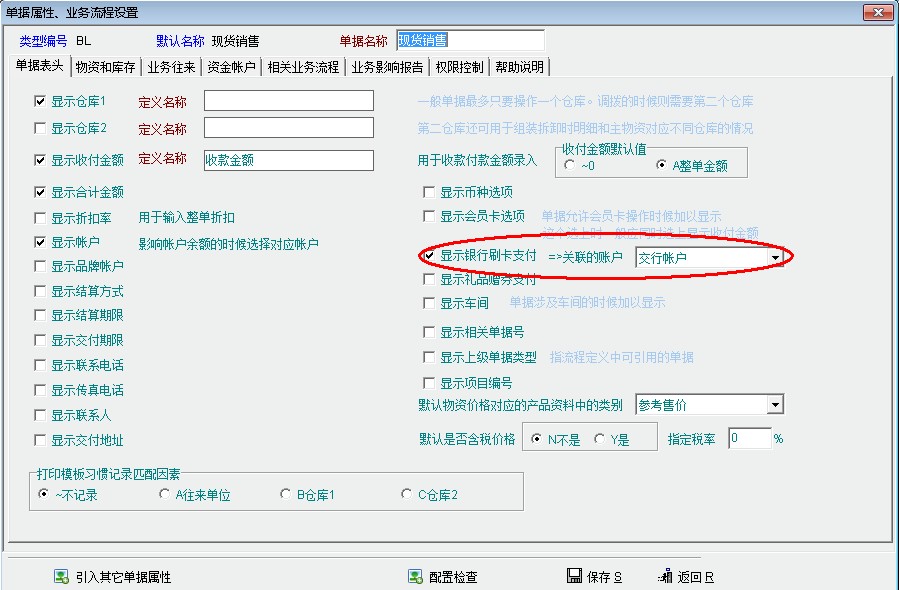
Task: Select the A整单金额 radio button
Action: (x=662, y=165)
